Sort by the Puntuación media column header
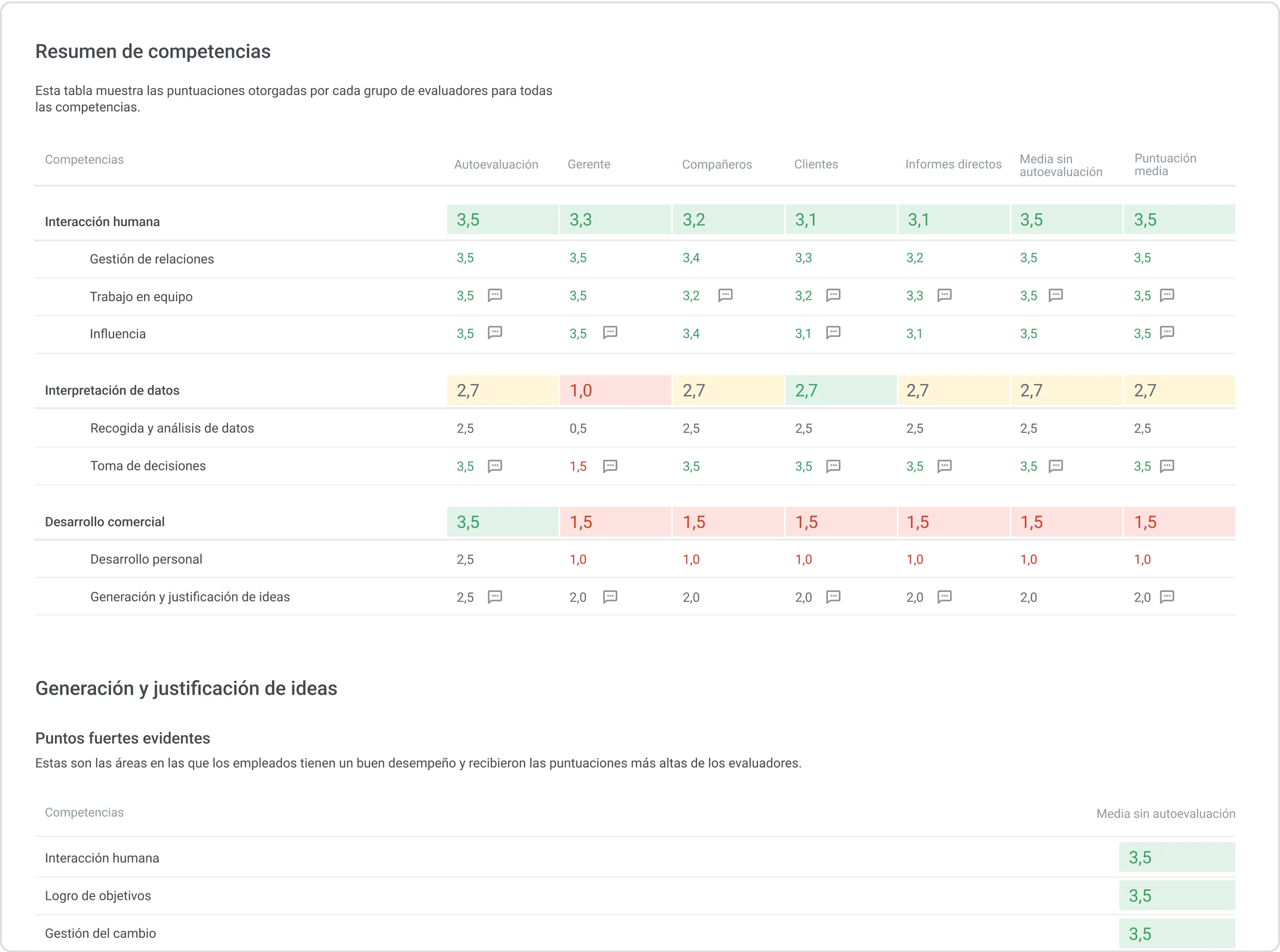This screenshot has height=952, width=1280. [x=1164, y=164]
